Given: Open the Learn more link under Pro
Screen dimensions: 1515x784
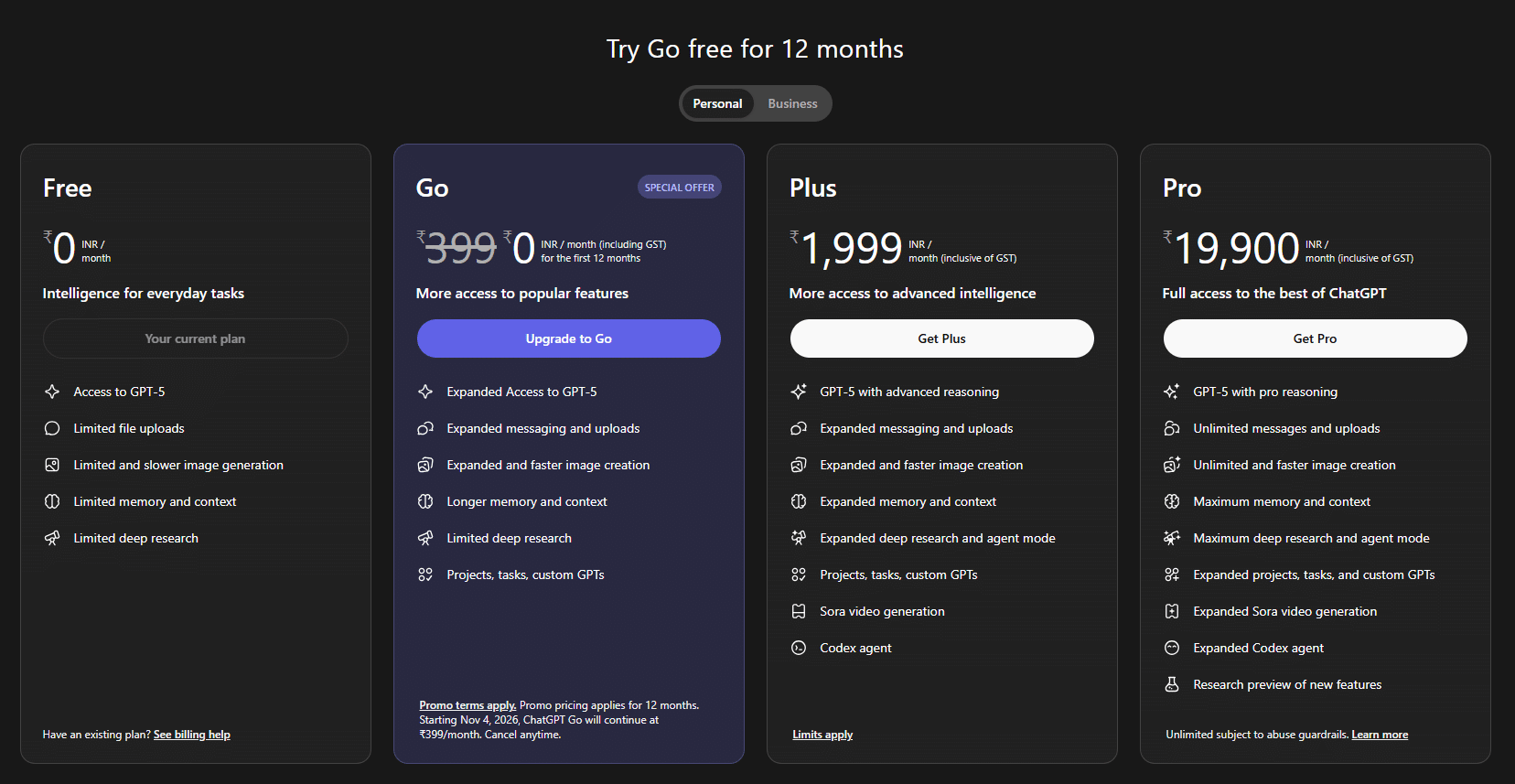Looking at the screenshot, I should tap(1380, 735).
